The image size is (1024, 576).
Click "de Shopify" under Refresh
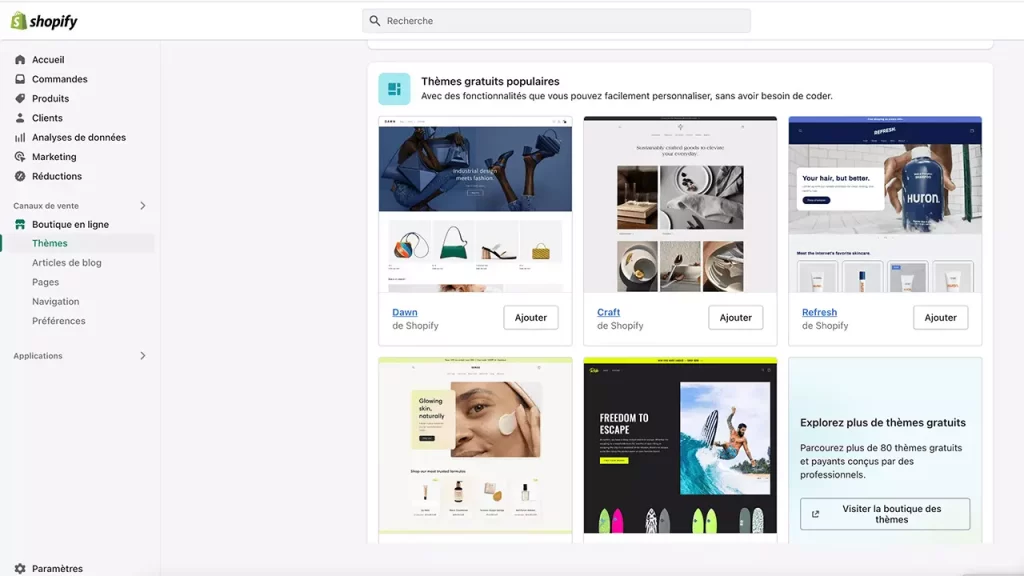click(x=825, y=326)
